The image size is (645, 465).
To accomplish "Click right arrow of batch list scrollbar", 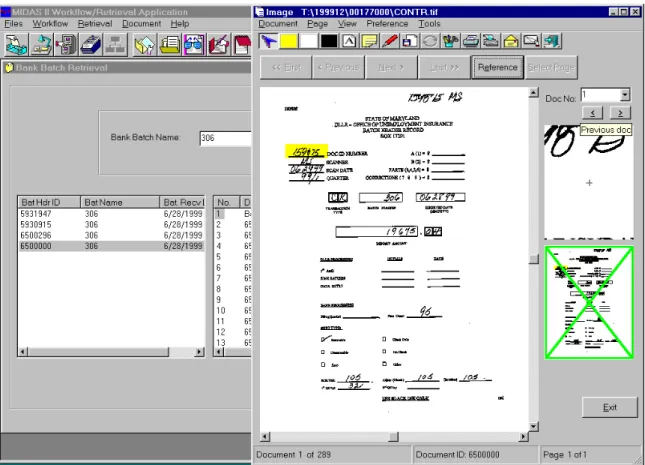I will 200,352.
